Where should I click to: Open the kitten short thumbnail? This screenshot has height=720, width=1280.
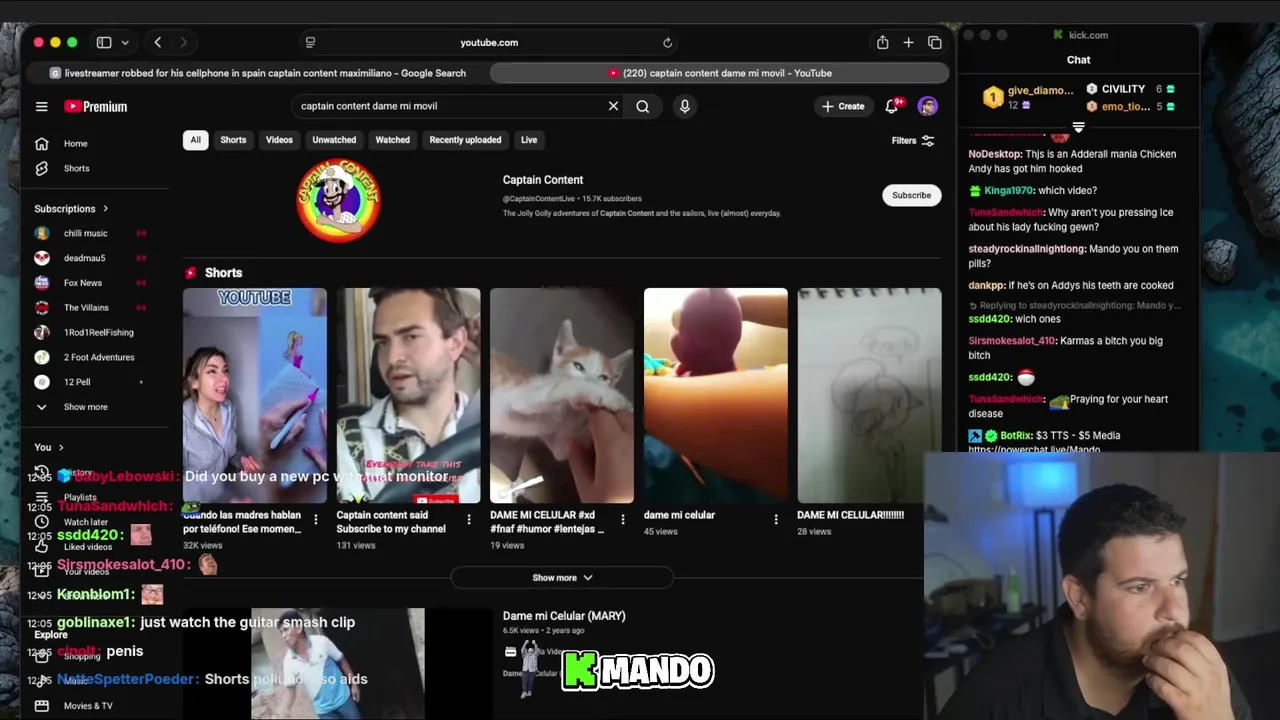(562, 395)
